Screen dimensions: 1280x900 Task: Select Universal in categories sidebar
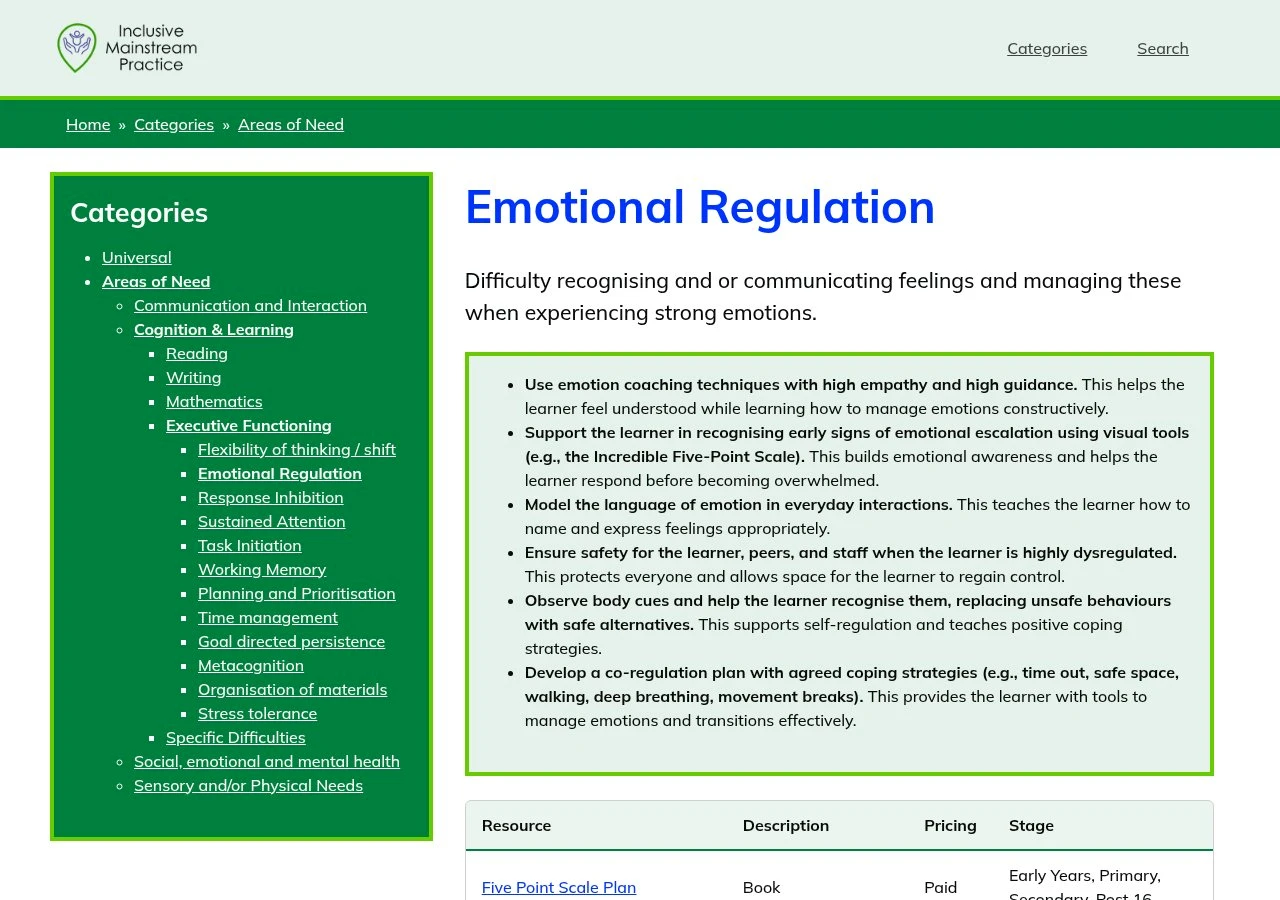tap(137, 257)
